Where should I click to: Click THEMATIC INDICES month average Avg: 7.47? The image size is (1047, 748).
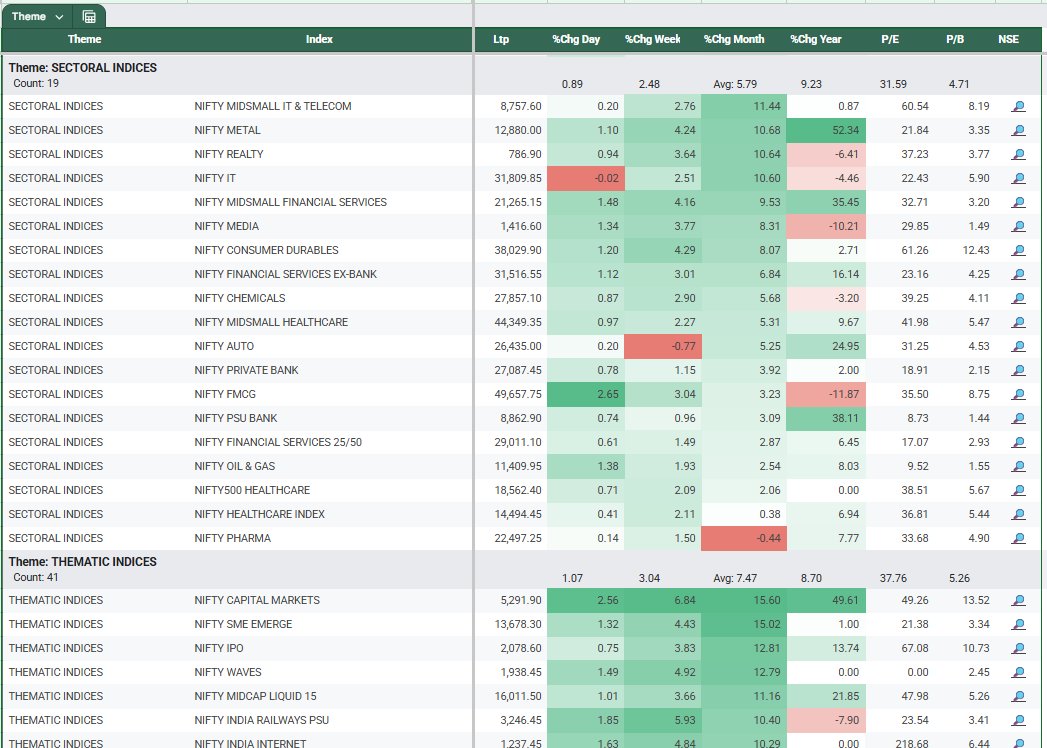point(735,578)
